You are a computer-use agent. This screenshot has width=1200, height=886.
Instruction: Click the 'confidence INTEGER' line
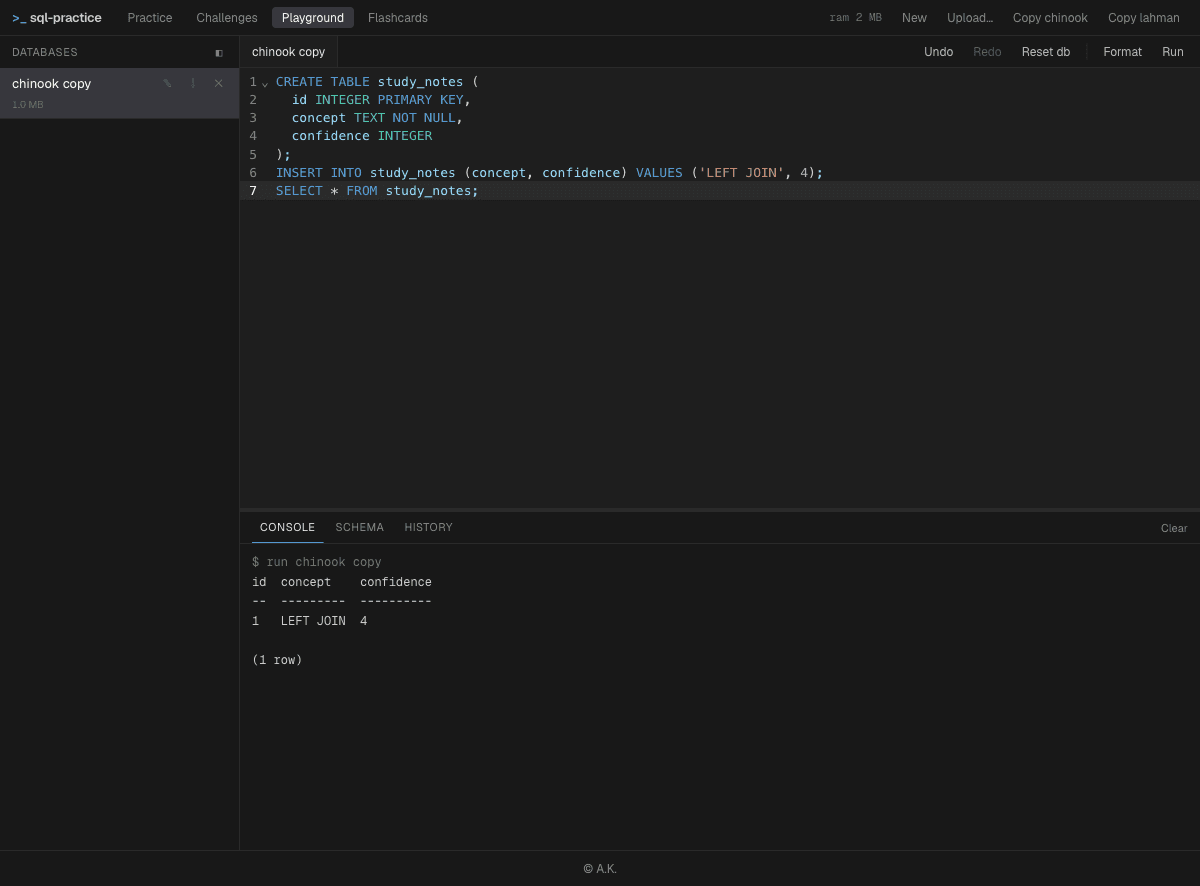pos(362,135)
